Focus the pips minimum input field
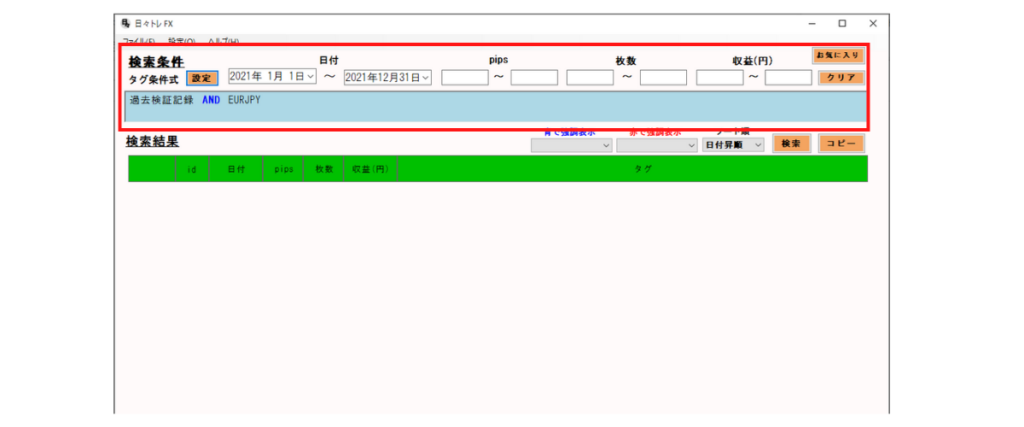The height and width of the screenshot is (427, 1024). (x=464, y=78)
